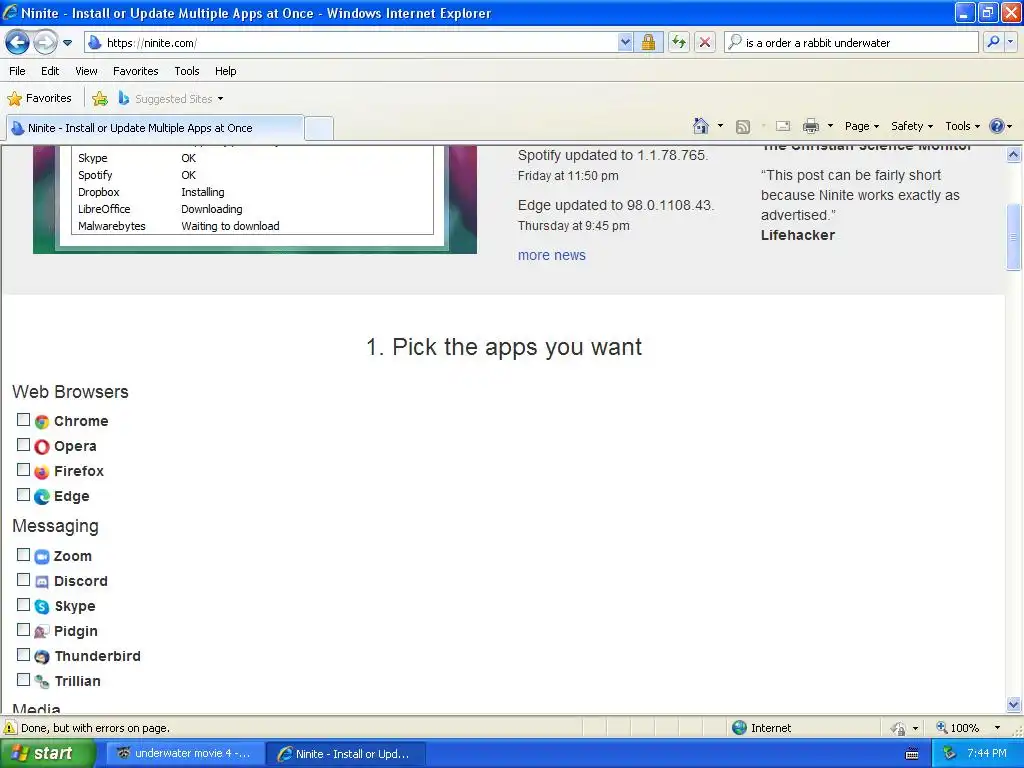Open the search provider dropdown arrow
The height and width of the screenshot is (768, 1024).
[x=1010, y=43]
